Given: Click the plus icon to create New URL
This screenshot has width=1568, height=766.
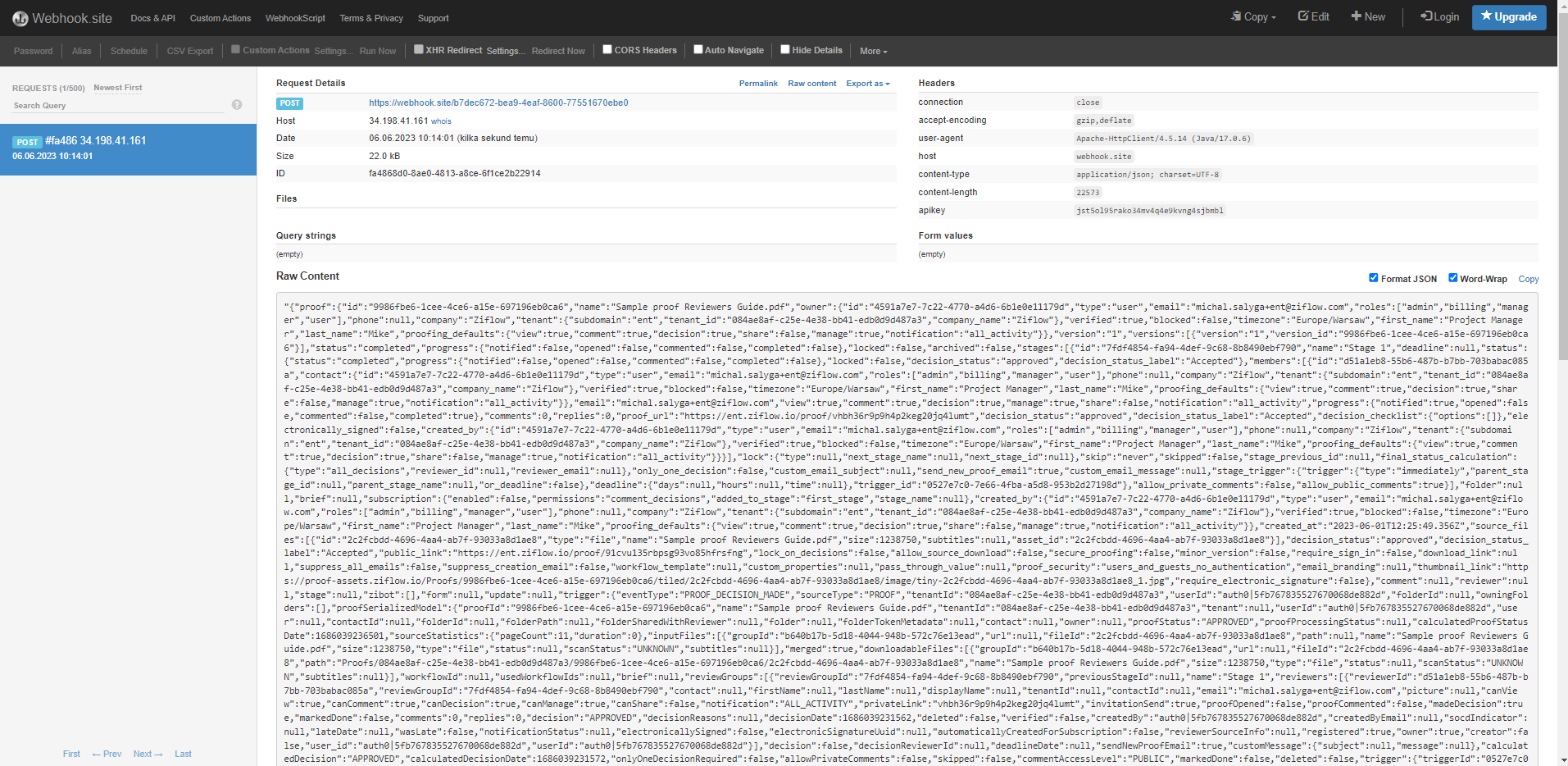Looking at the screenshot, I should click(x=1357, y=16).
